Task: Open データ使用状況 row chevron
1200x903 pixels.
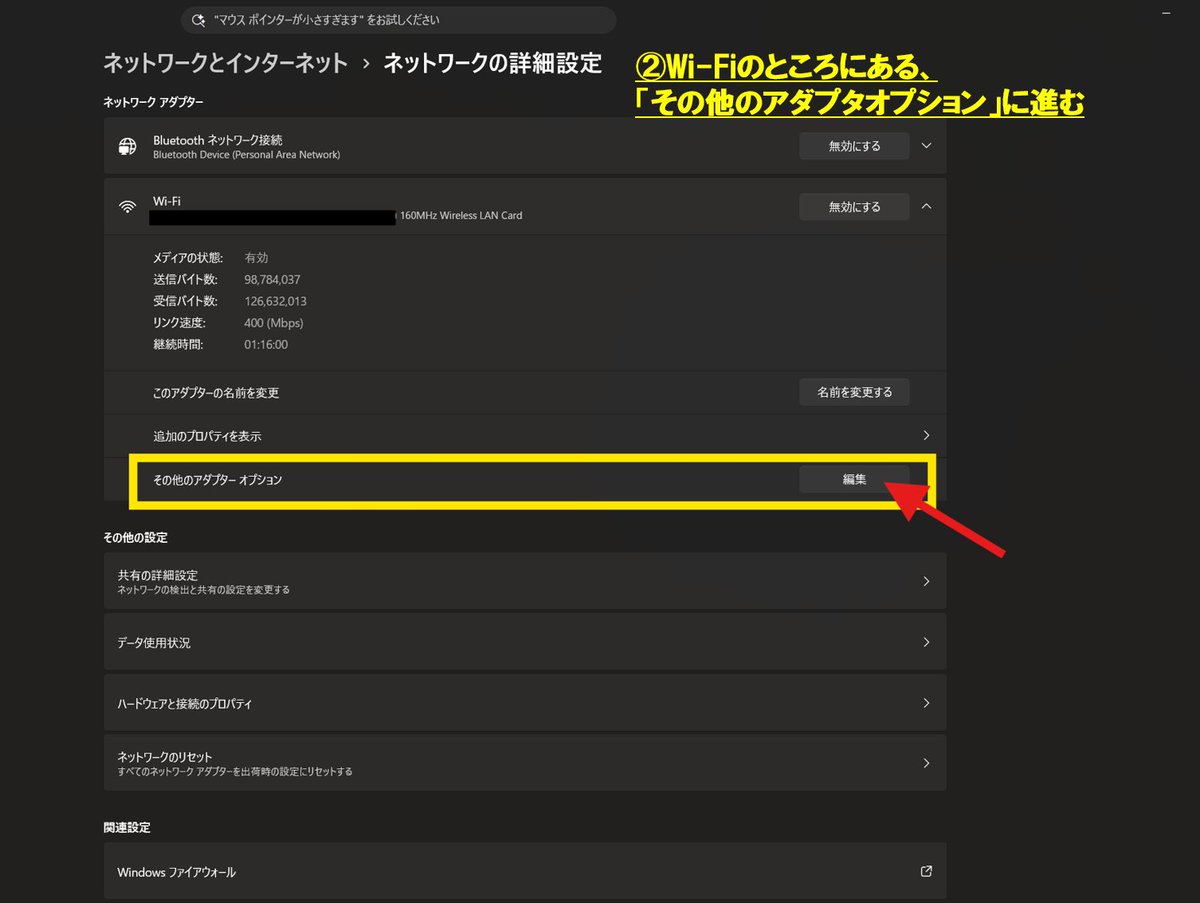Action: [x=926, y=642]
